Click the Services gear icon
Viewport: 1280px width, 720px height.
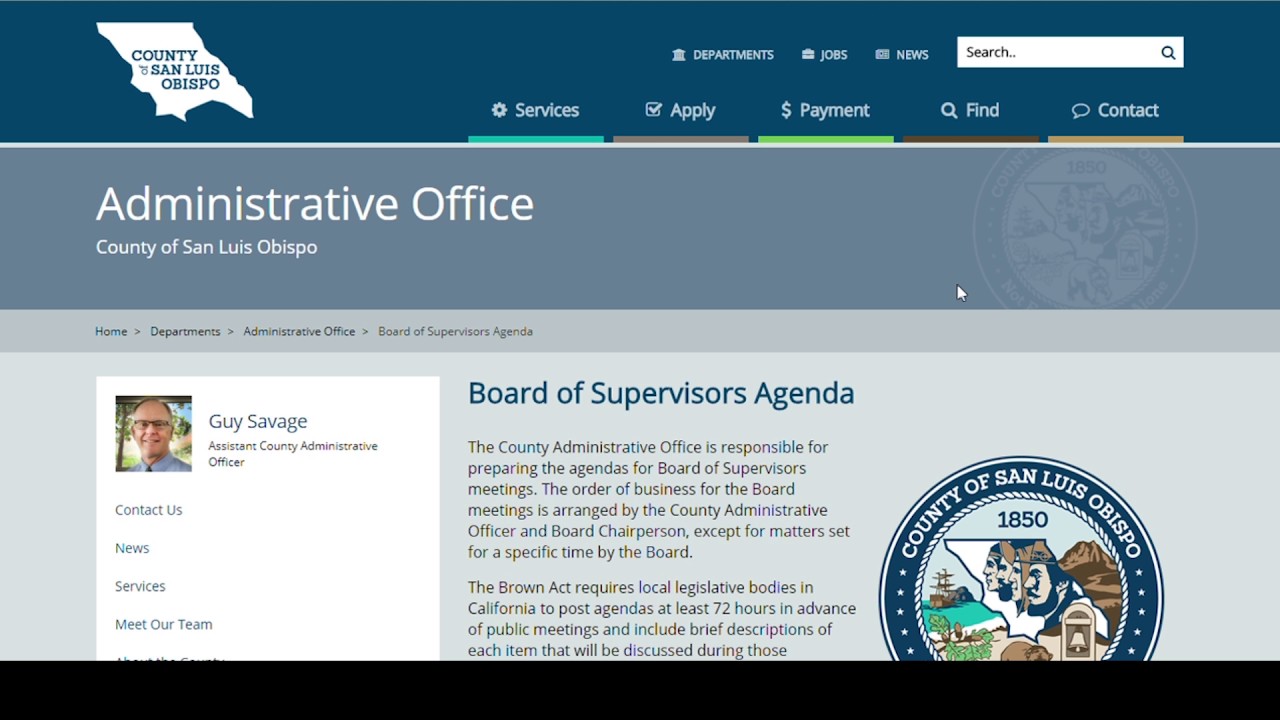click(x=499, y=110)
